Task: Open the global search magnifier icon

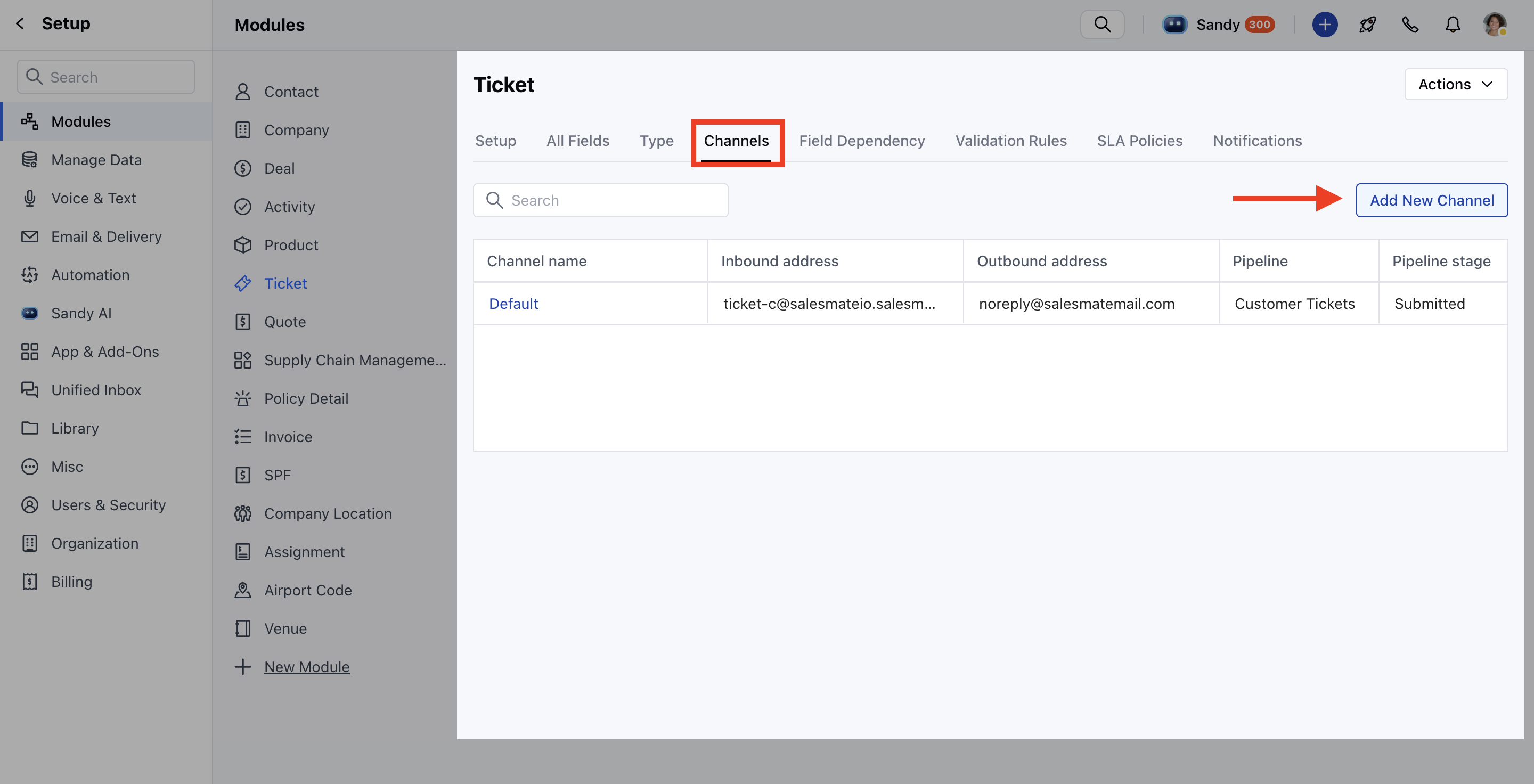Action: coord(1102,24)
